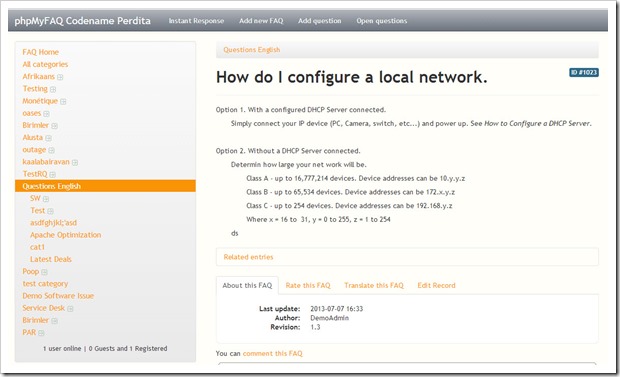Screen dimensions: 620x377
Task: Open the Monétique category link
Action: click(x=40, y=101)
